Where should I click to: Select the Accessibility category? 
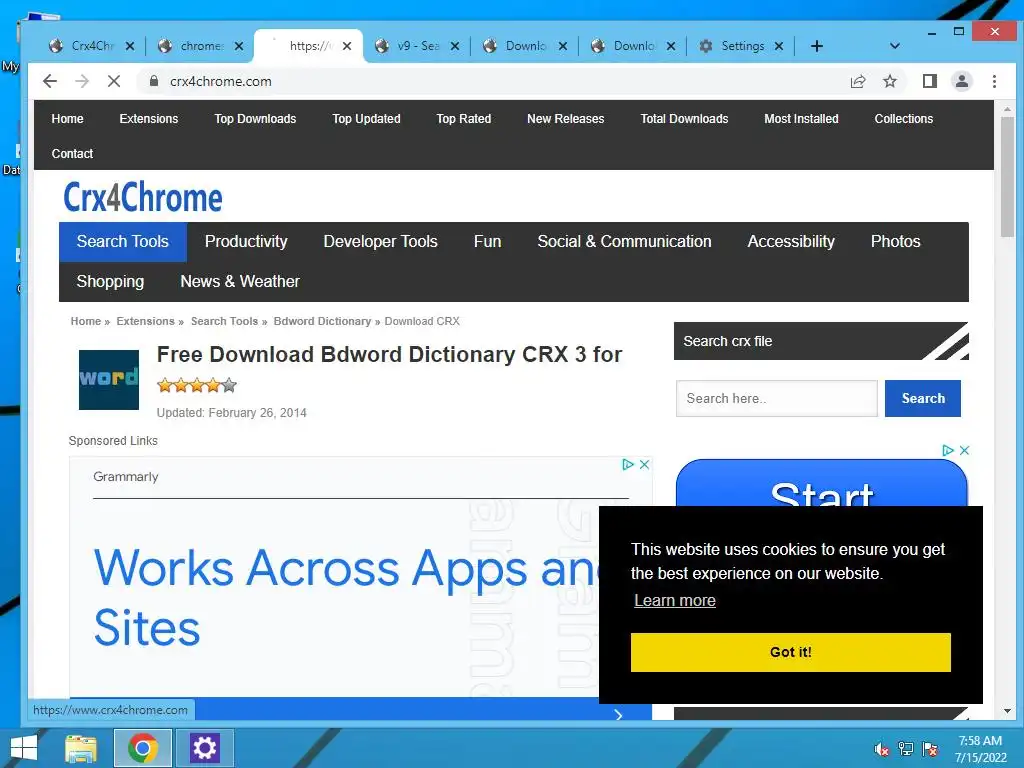click(791, 242)
